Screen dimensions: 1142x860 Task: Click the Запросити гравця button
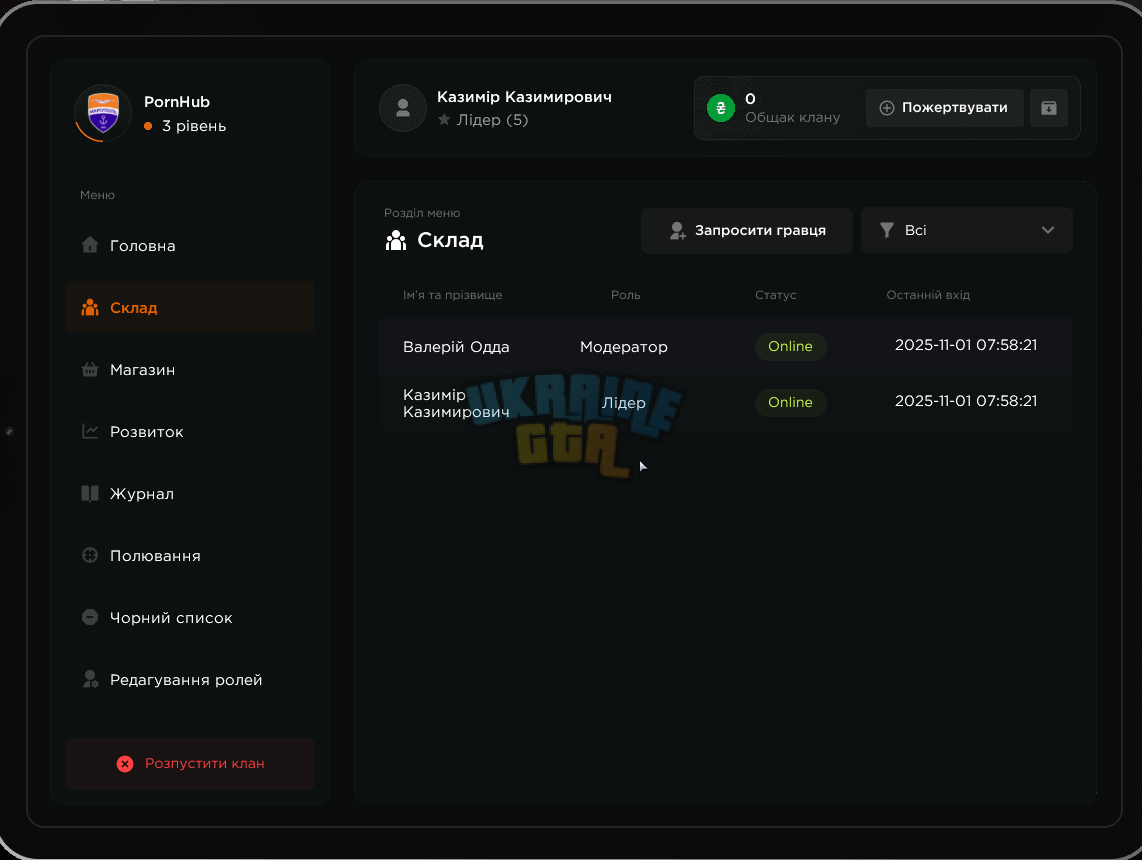click(747, 230)
